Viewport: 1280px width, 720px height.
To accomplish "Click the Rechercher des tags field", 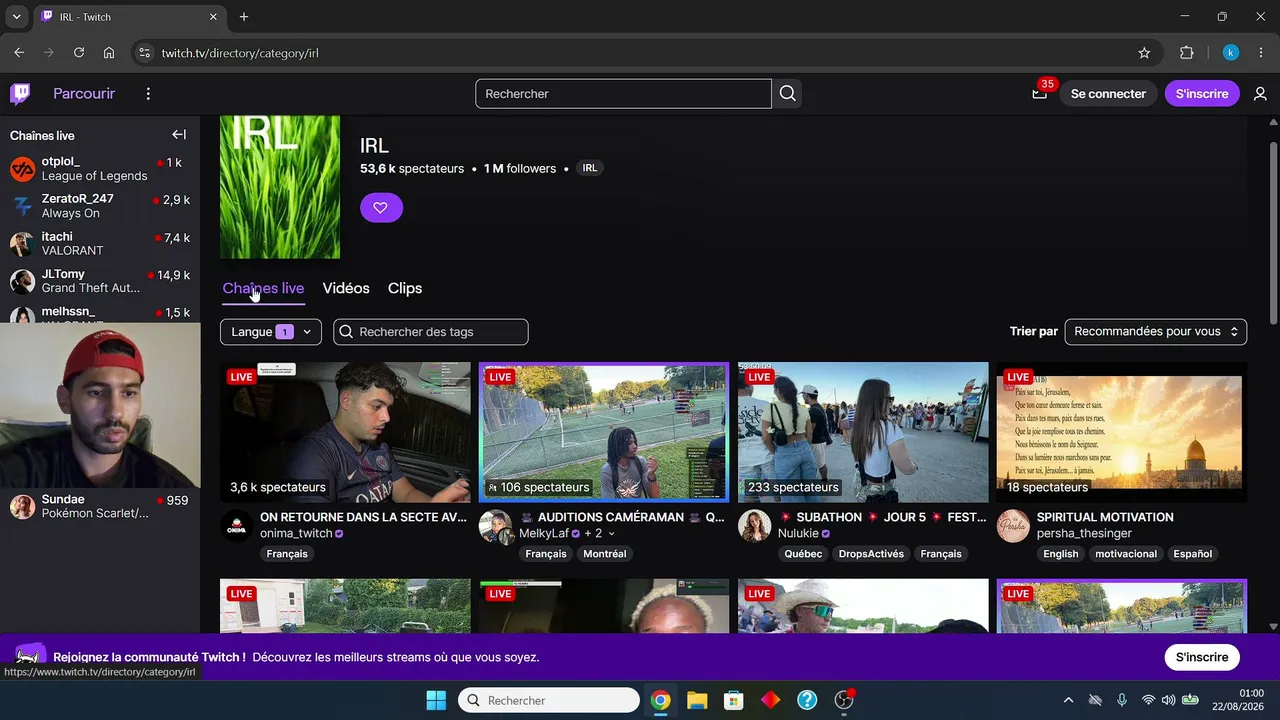I will 431,332.
